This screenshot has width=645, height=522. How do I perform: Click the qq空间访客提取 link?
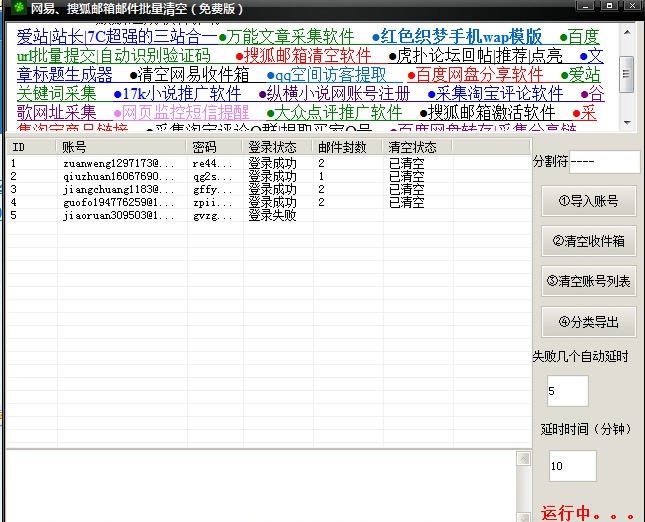click(333, 75)
